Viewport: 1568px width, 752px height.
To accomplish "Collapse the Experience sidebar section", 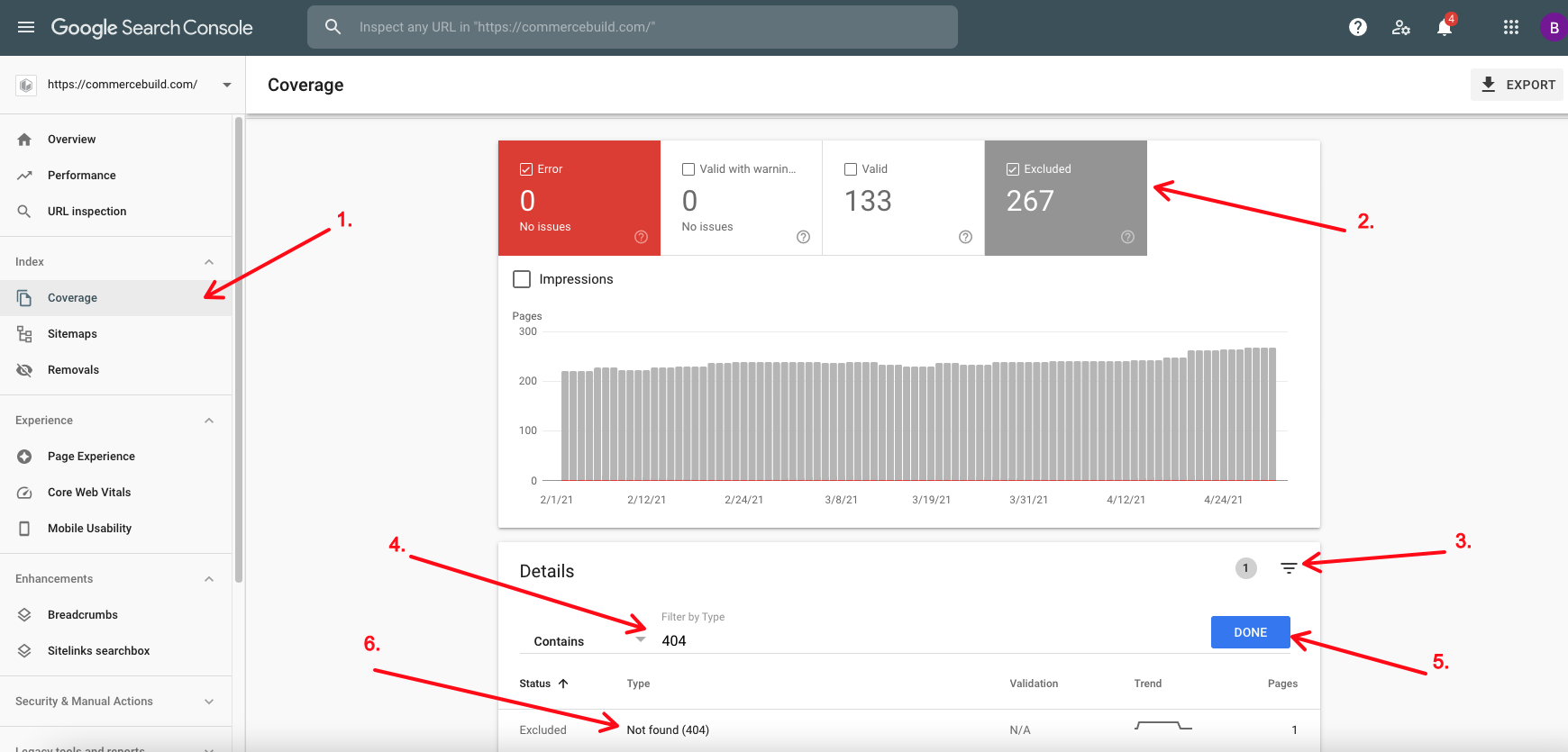I will tap(209, 421).
